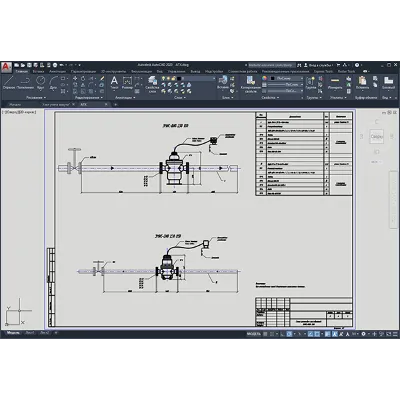Open the Text tool with large A

(x=114, y=83)
